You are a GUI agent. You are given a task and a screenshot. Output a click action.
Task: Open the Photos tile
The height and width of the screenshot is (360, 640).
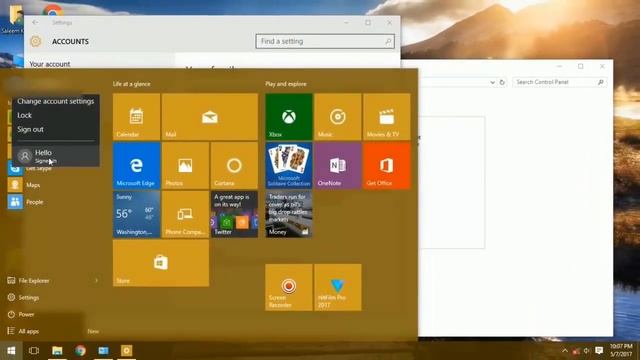click(185, 165)
